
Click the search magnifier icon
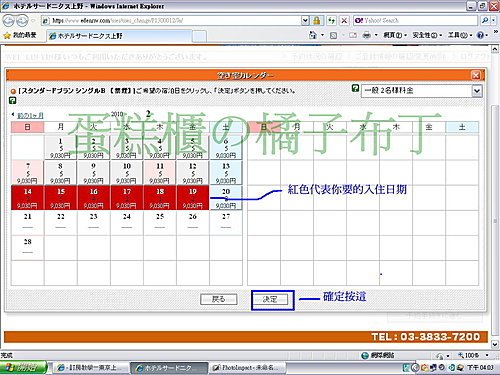pyautogui.click(x=485, y=21)
